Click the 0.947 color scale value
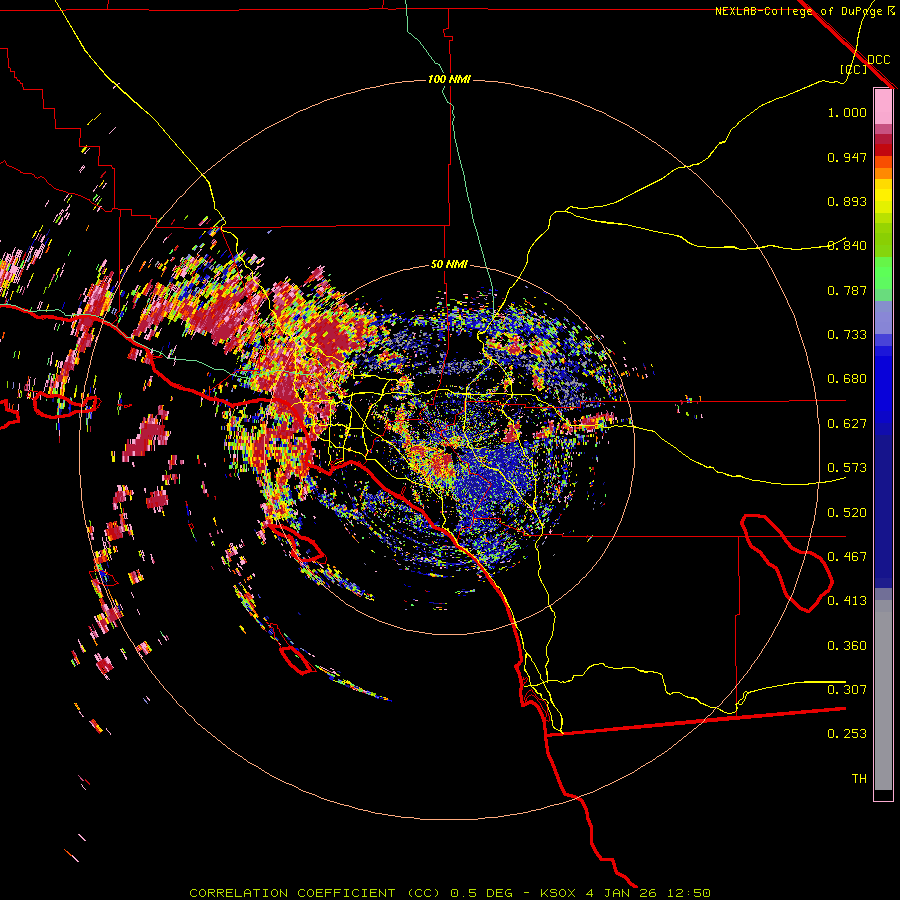The image size is (900, 900). coord(847,157)
